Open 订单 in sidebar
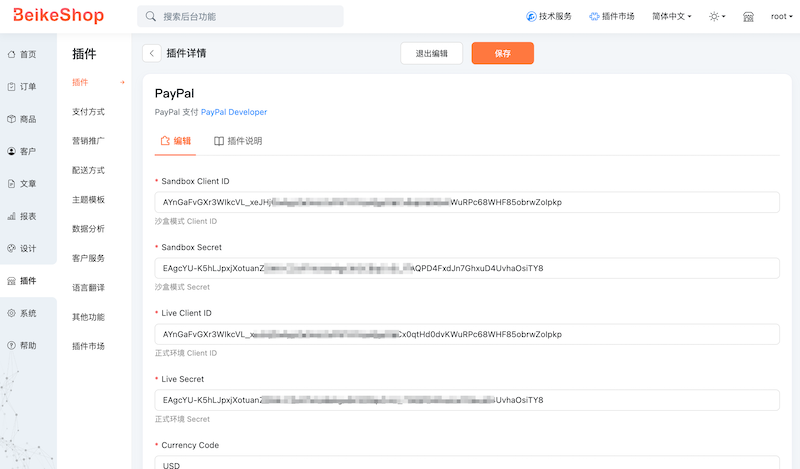Viewport: 800px width, 469px height. pos(22,87)
